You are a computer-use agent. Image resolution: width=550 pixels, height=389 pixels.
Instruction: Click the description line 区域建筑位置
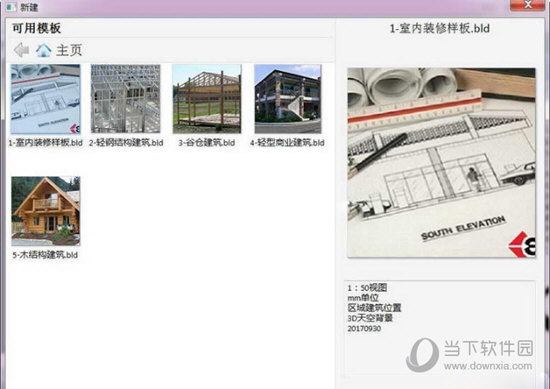374,308
